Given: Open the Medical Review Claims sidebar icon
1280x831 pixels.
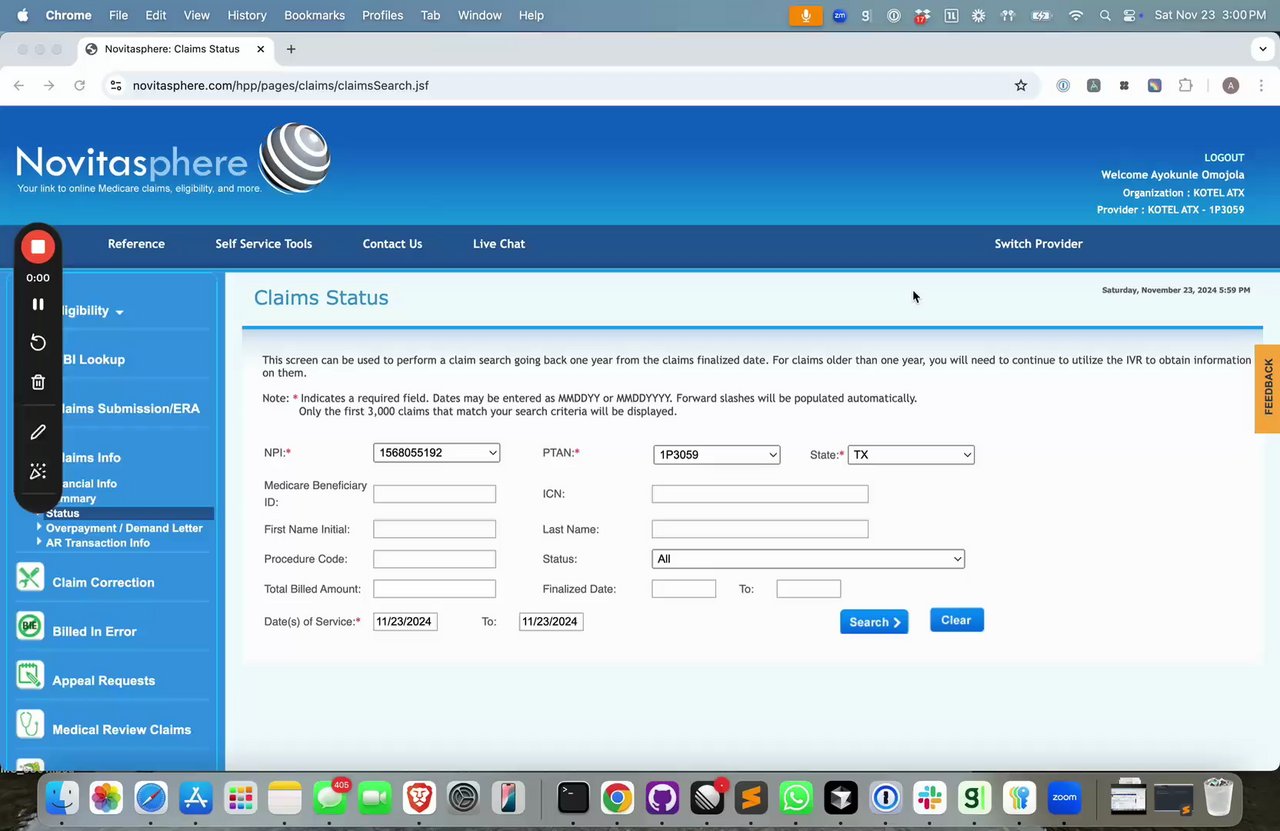Looking at the screenshot, I should pyautogui.click(x=30, y=724).
